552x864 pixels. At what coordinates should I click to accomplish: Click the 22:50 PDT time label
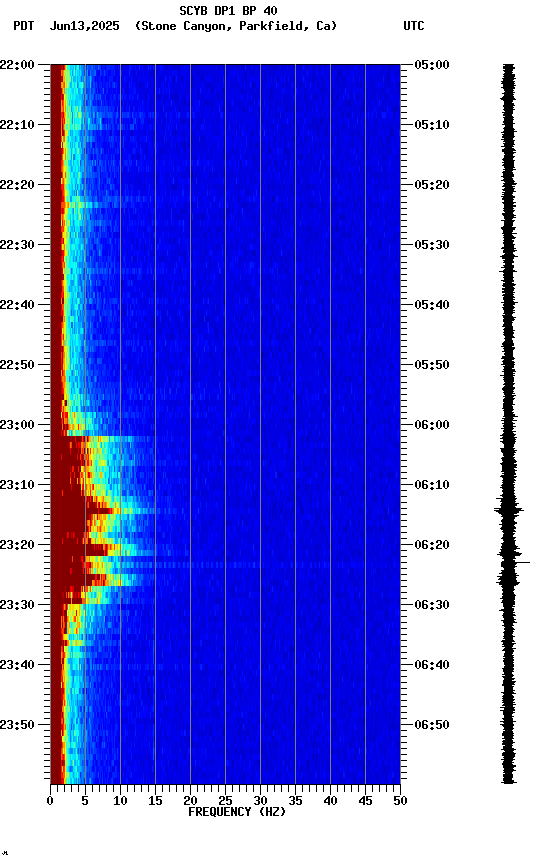coord(18,365)
